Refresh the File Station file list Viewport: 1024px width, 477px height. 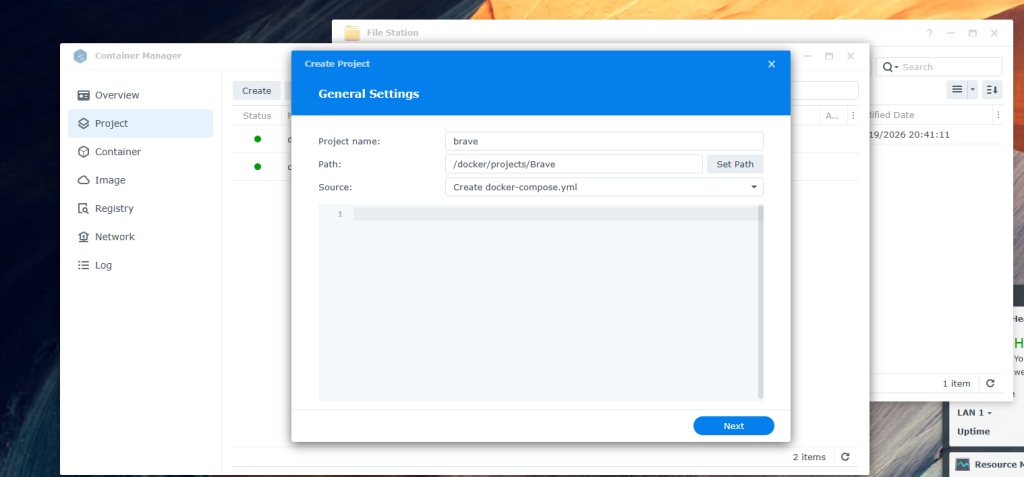click(990, 384)
